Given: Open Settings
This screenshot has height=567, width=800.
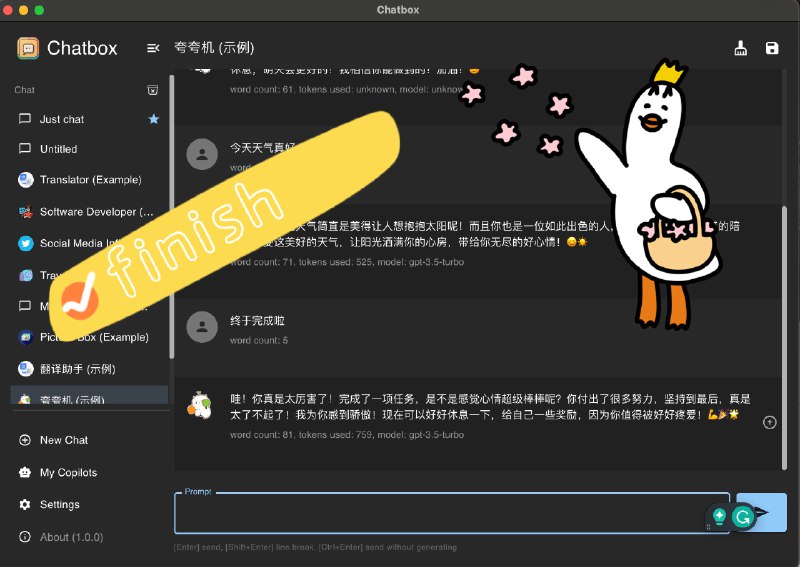Looking at the screenshot, I should tap(89, 504).
